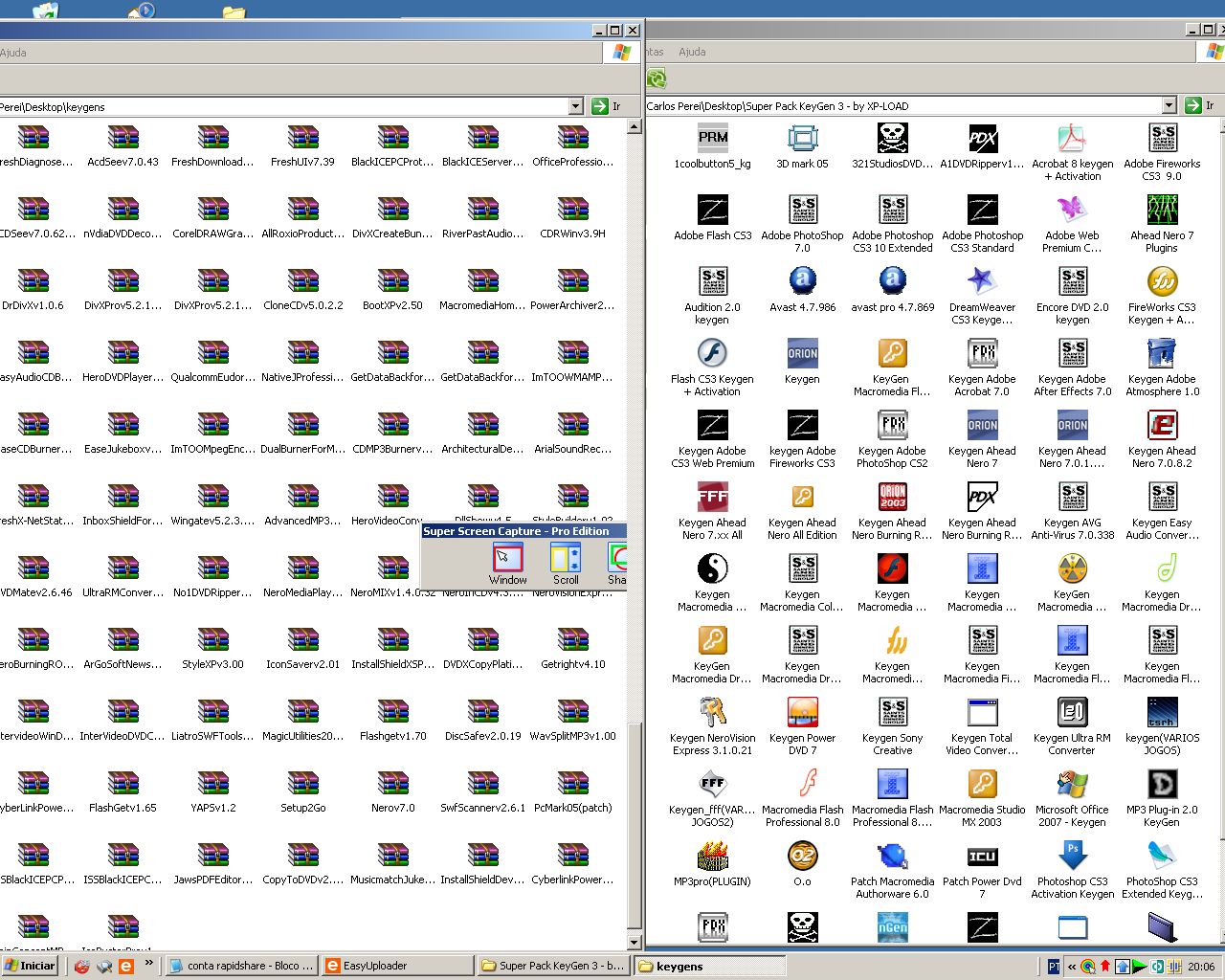The width and height of the screenshot is (1225, 980).
Task: Select Keygen NeroVision Express 3.1.0.21 icon
Action: 713,712
